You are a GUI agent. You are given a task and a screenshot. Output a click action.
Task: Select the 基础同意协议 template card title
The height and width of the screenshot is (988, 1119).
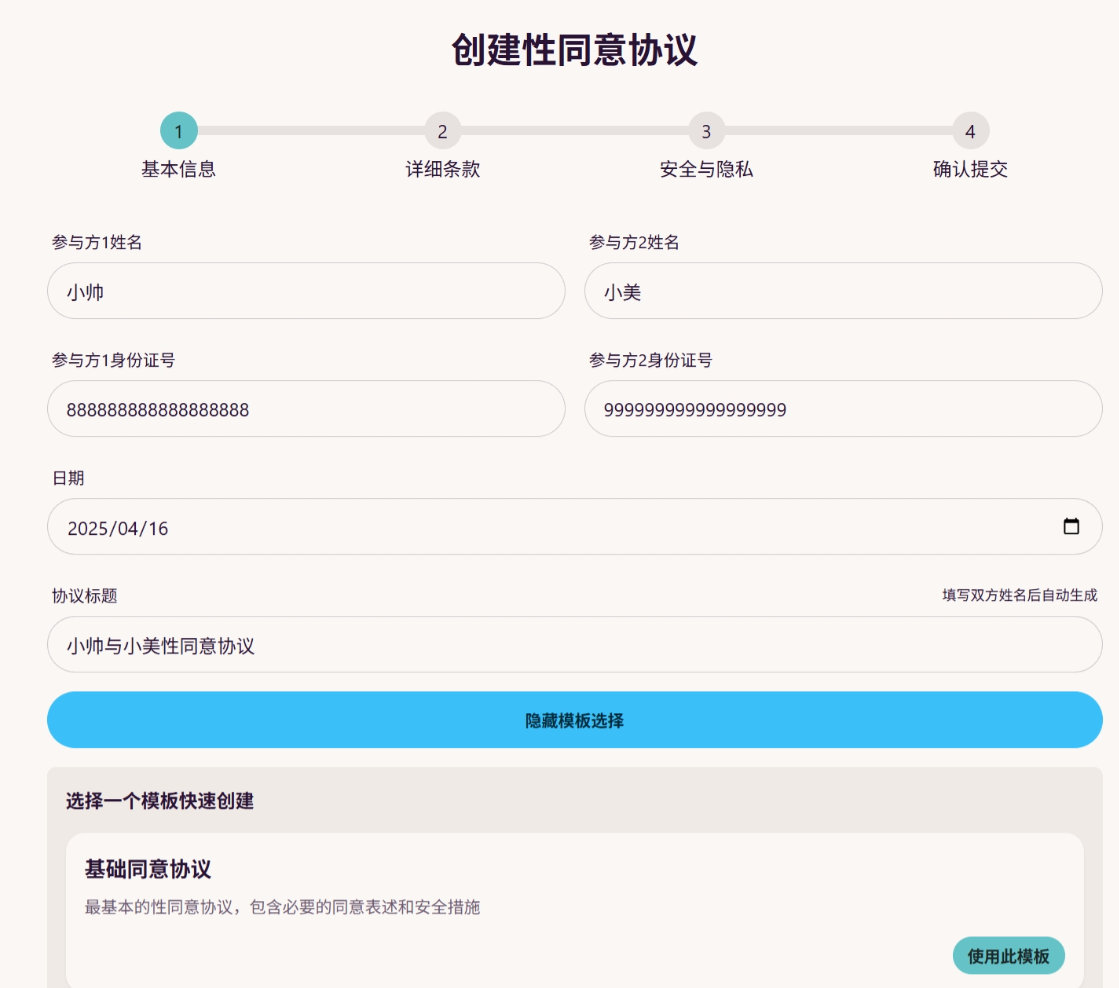148,869
